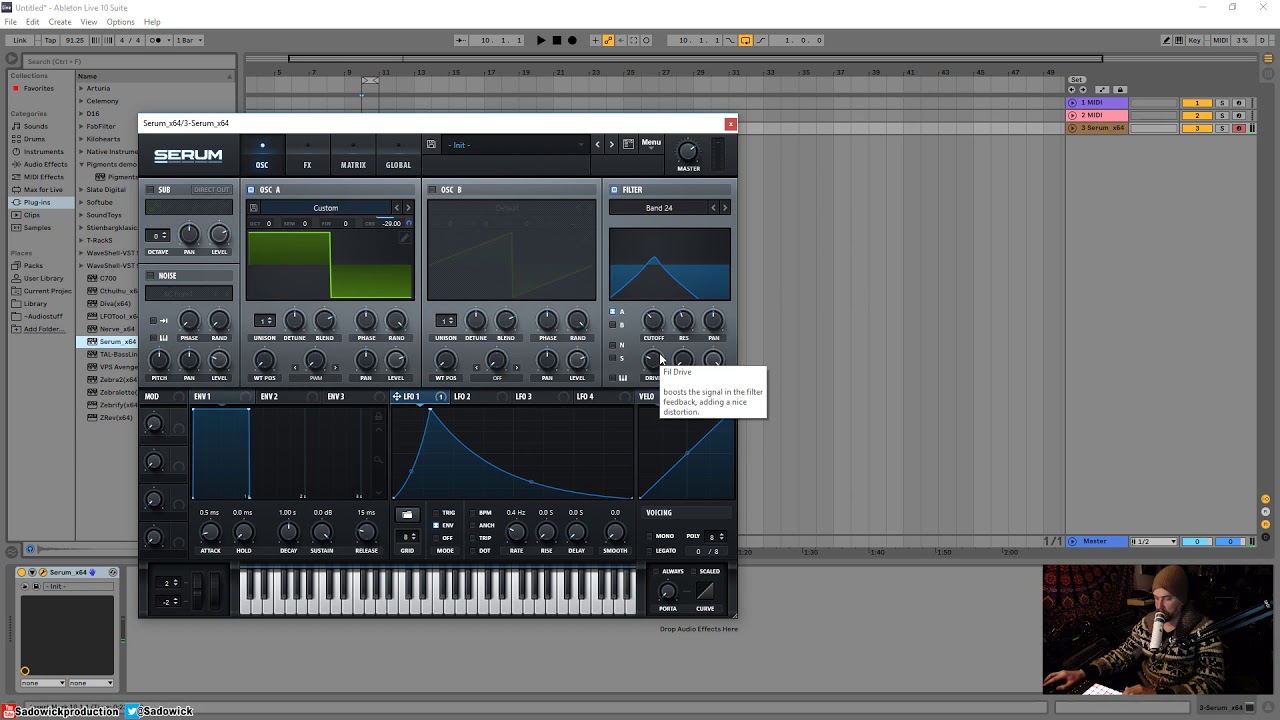Open the Serum Menu dropdown

click(x=651, y=142)
